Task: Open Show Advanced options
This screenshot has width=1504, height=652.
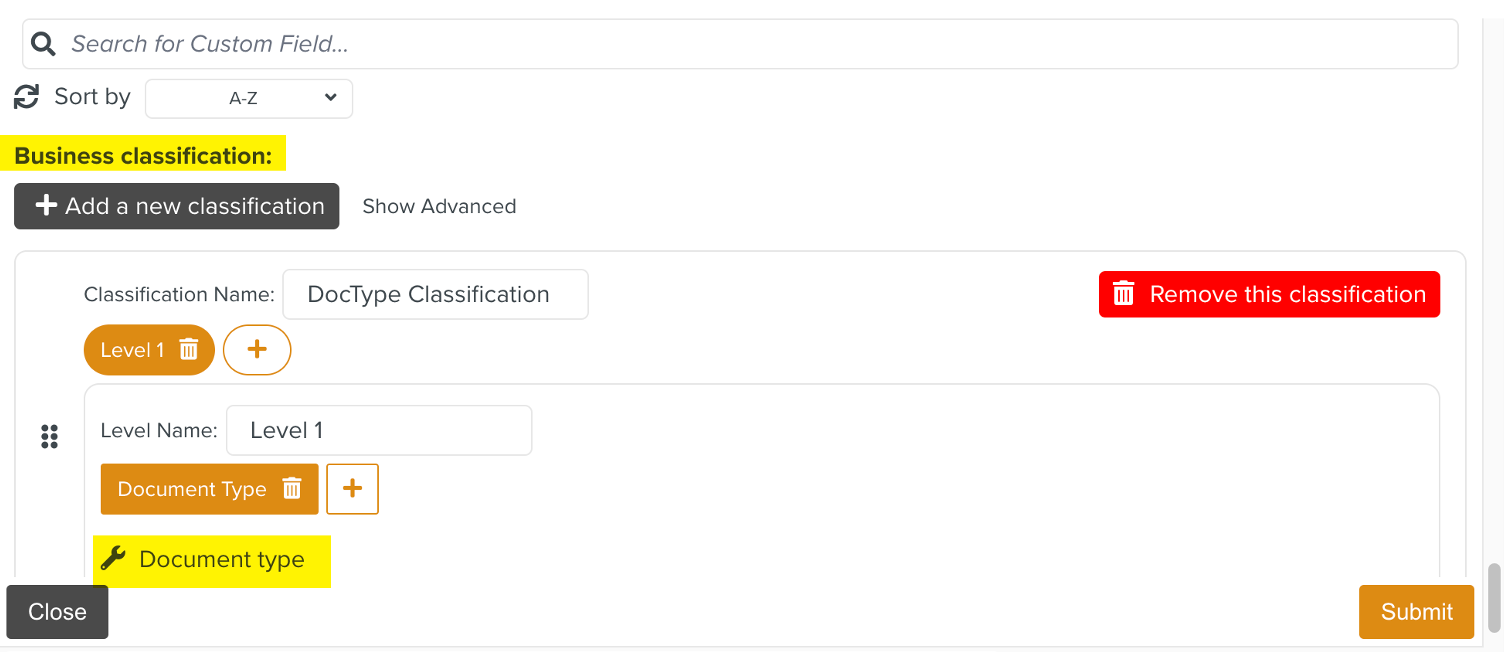Action: [439, 206]
